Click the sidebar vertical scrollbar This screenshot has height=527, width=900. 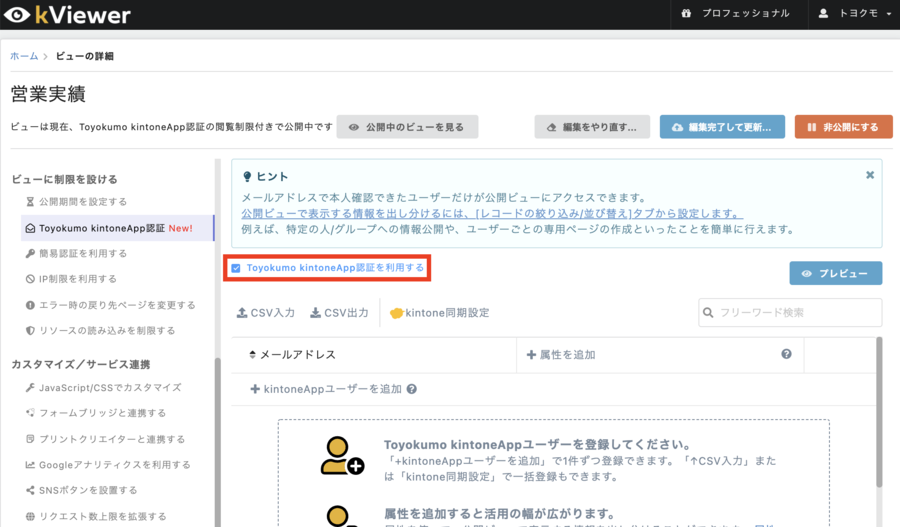[x=218, y=442]
